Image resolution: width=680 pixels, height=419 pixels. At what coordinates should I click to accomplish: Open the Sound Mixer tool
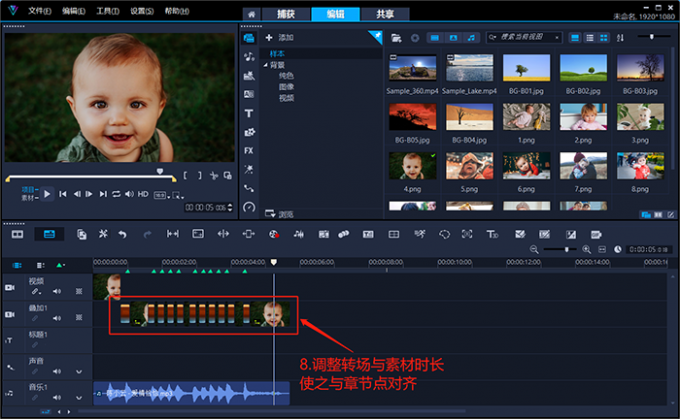click(x=298, y=234)
